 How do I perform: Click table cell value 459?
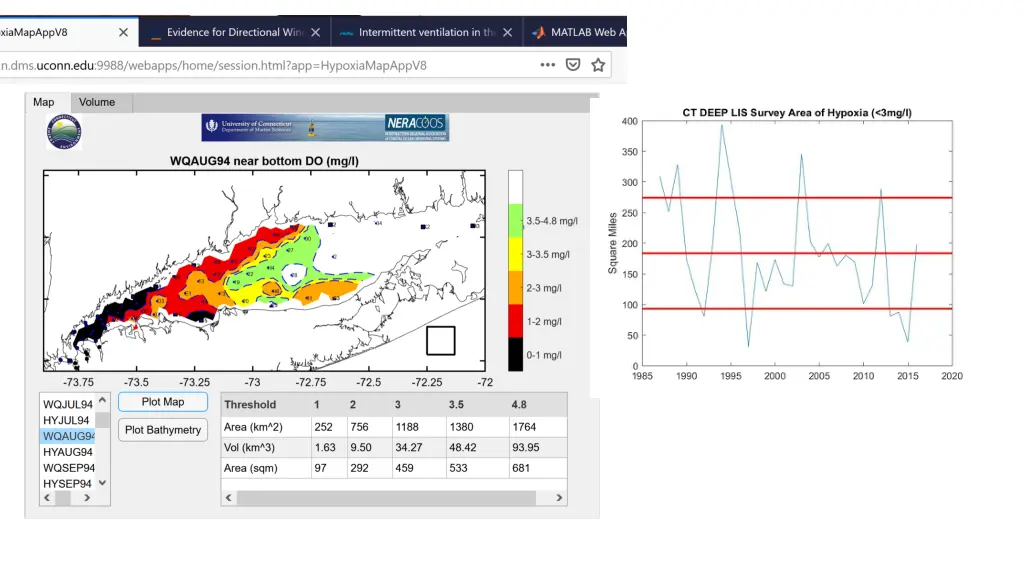point(404,468)
